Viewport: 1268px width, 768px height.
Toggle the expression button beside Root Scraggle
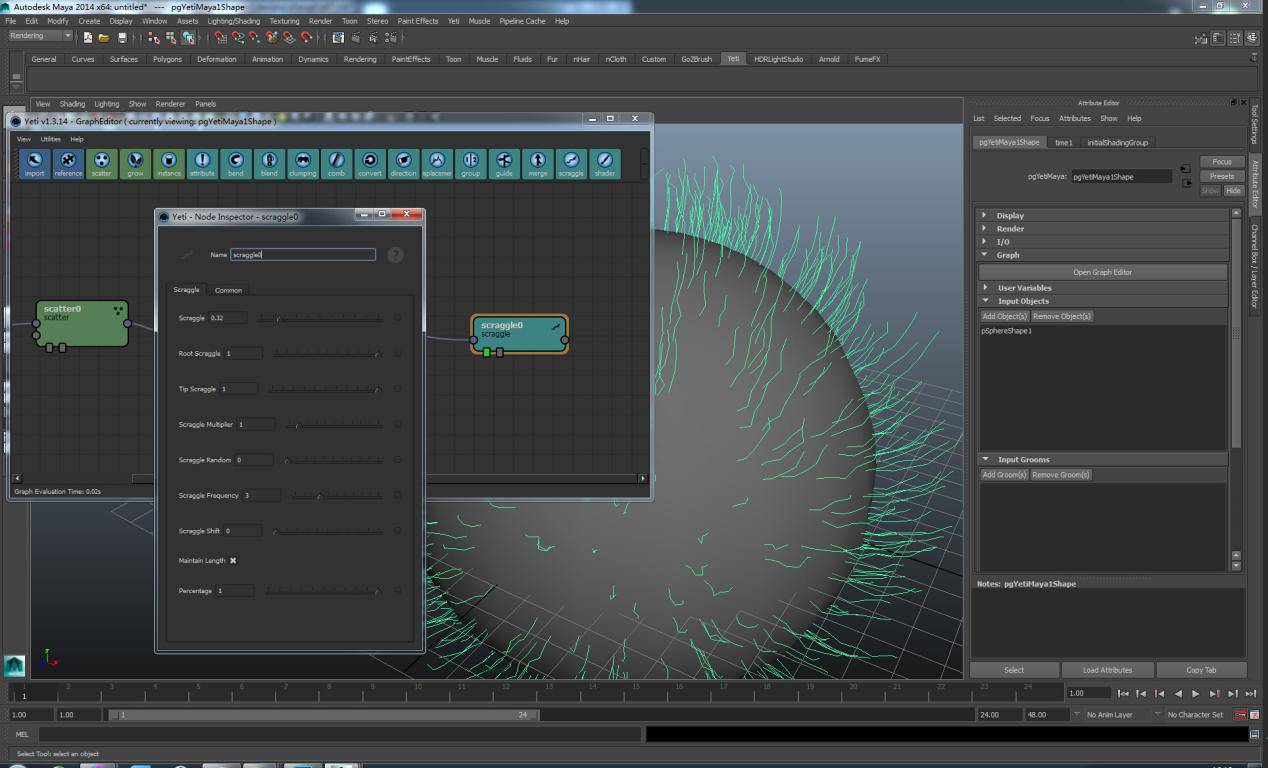[398, 353]
